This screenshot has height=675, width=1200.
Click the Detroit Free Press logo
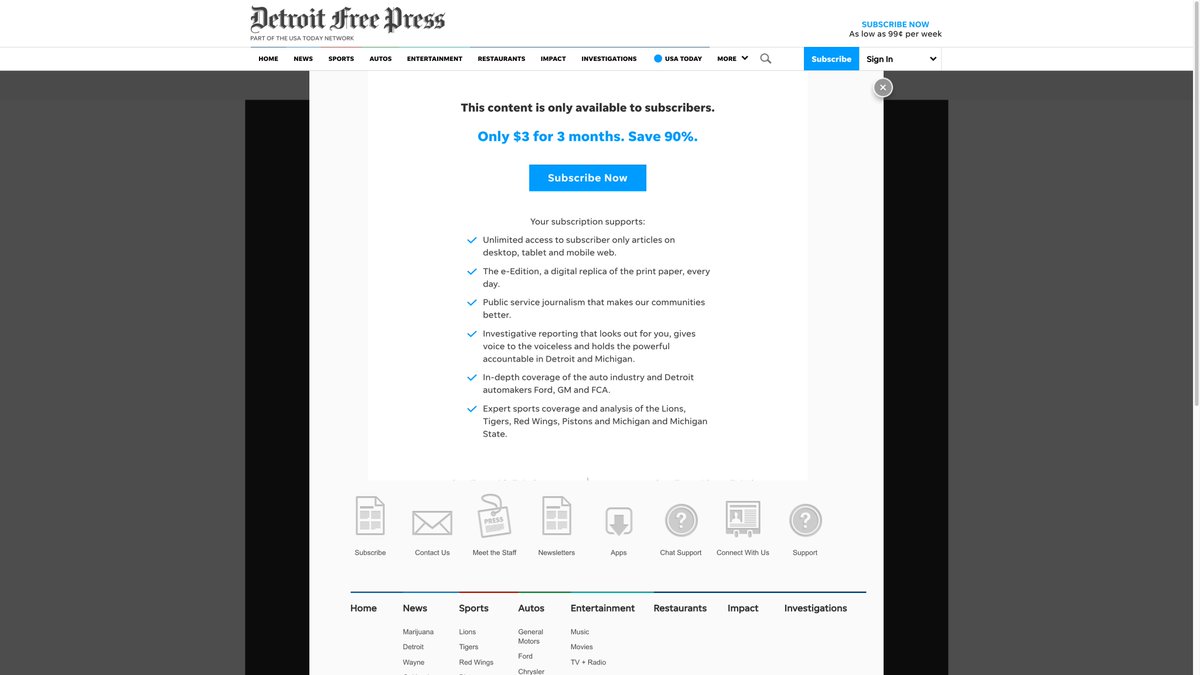[348, 20]
